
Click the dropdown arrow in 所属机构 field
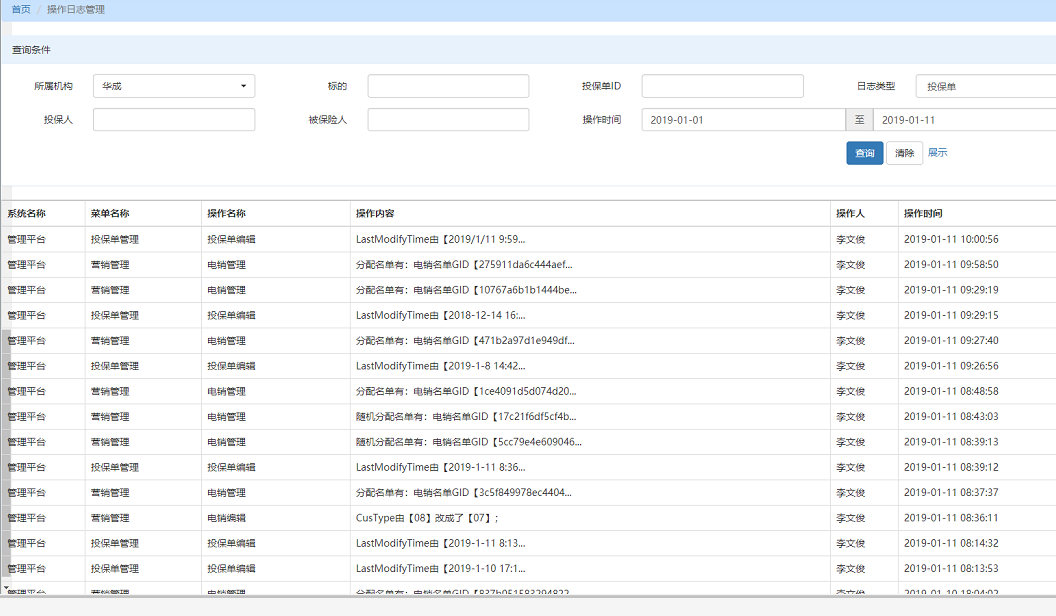[243, 87]
